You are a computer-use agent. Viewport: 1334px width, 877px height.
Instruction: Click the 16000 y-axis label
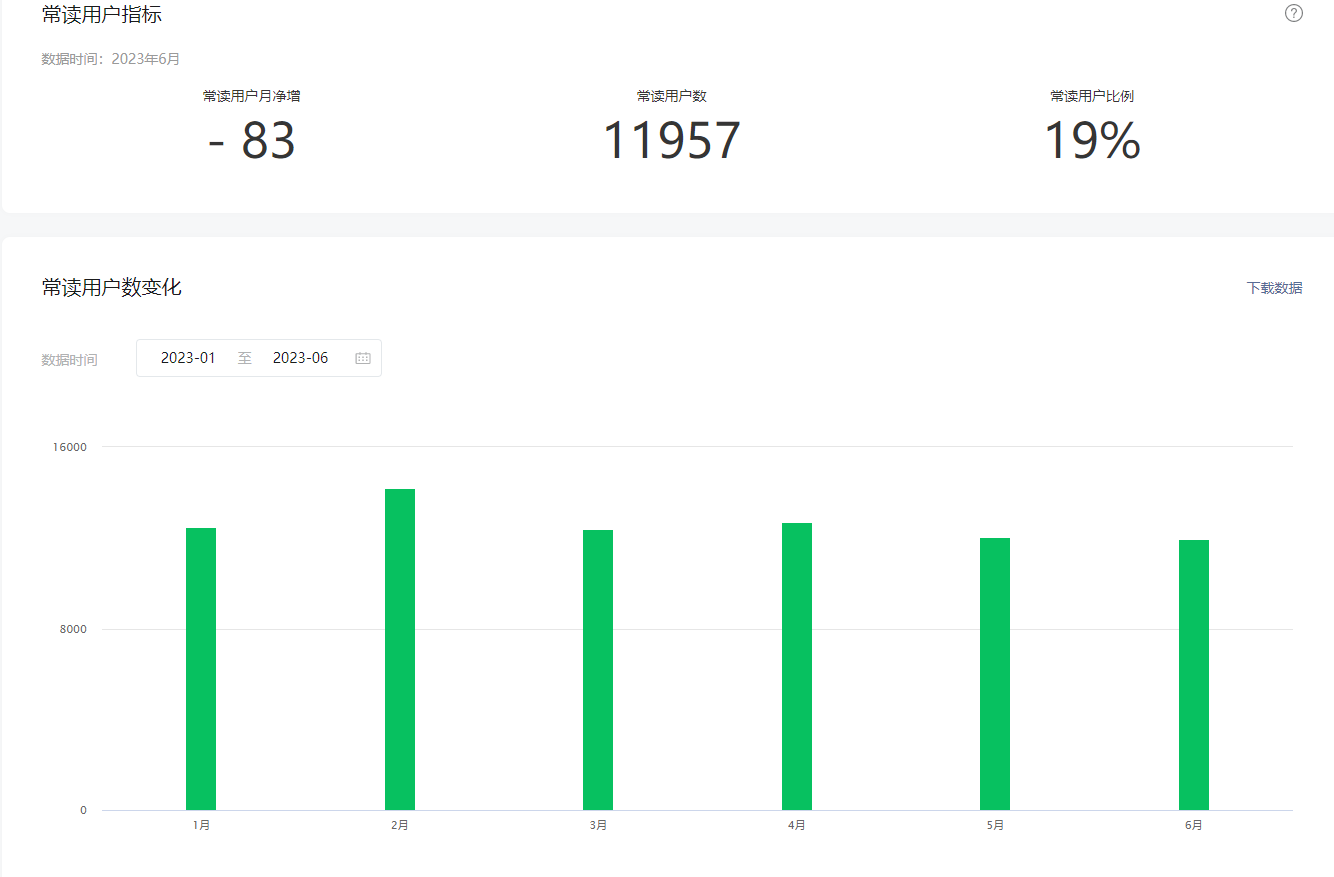pos(70,447)
